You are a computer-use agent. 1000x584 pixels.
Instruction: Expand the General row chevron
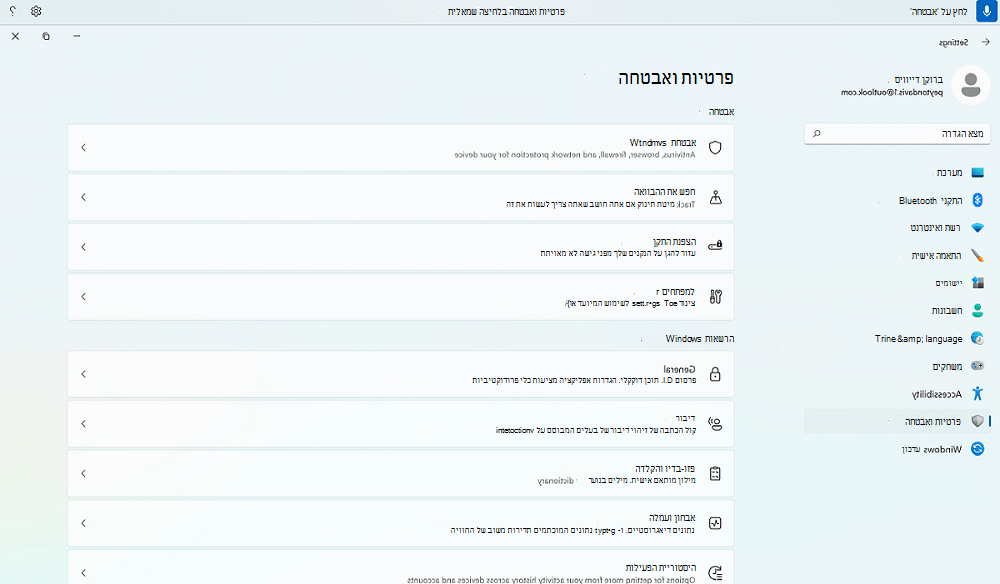point(84,374)
